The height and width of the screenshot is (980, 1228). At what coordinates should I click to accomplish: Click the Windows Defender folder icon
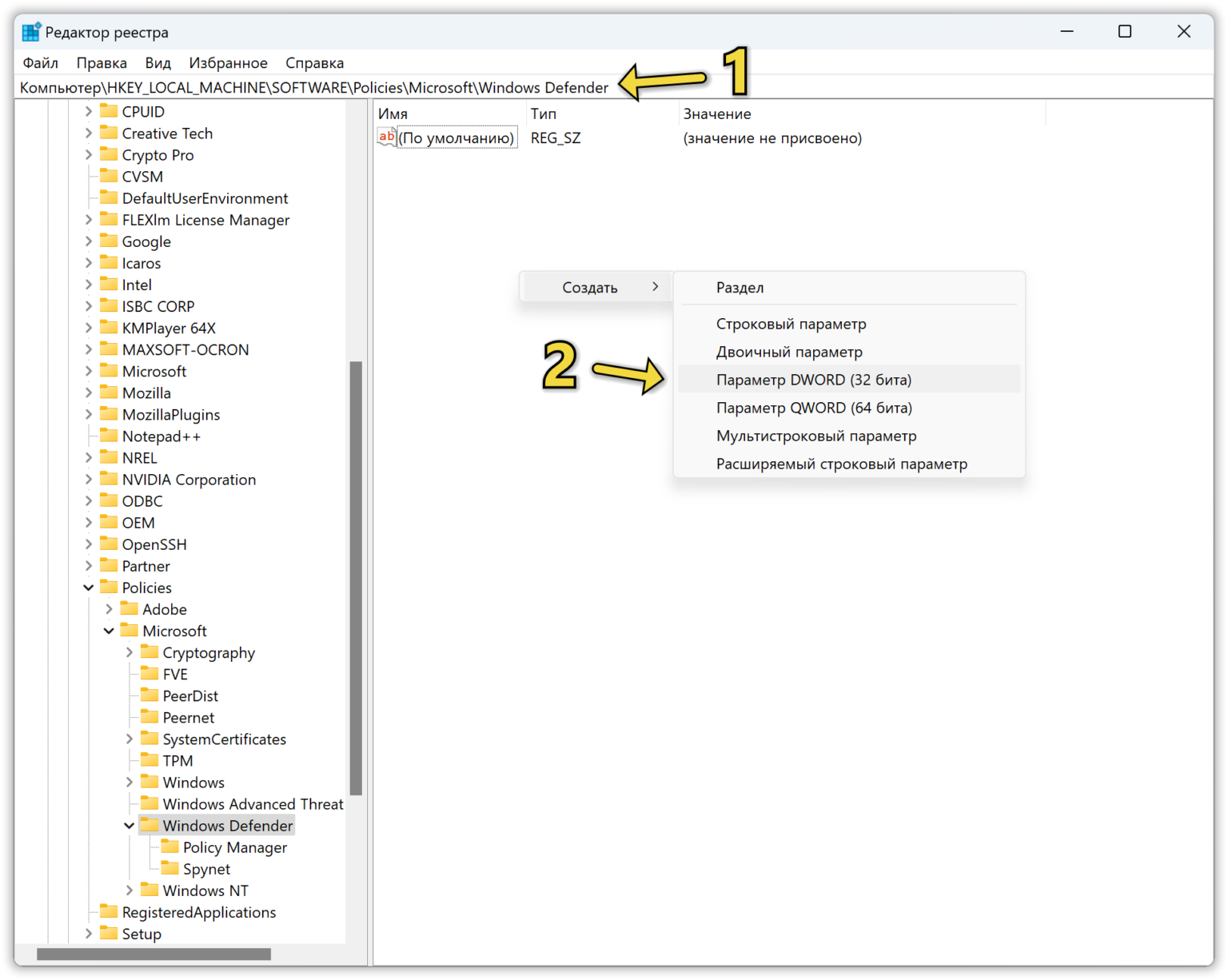point(150,825)
